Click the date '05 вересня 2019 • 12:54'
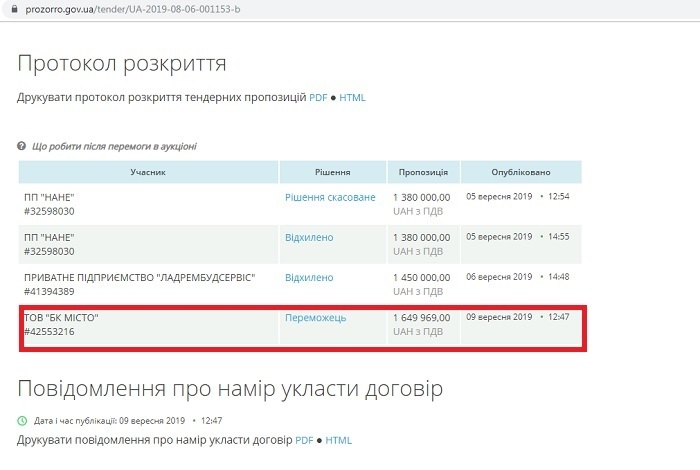700x470 pixels. (517, 196)
